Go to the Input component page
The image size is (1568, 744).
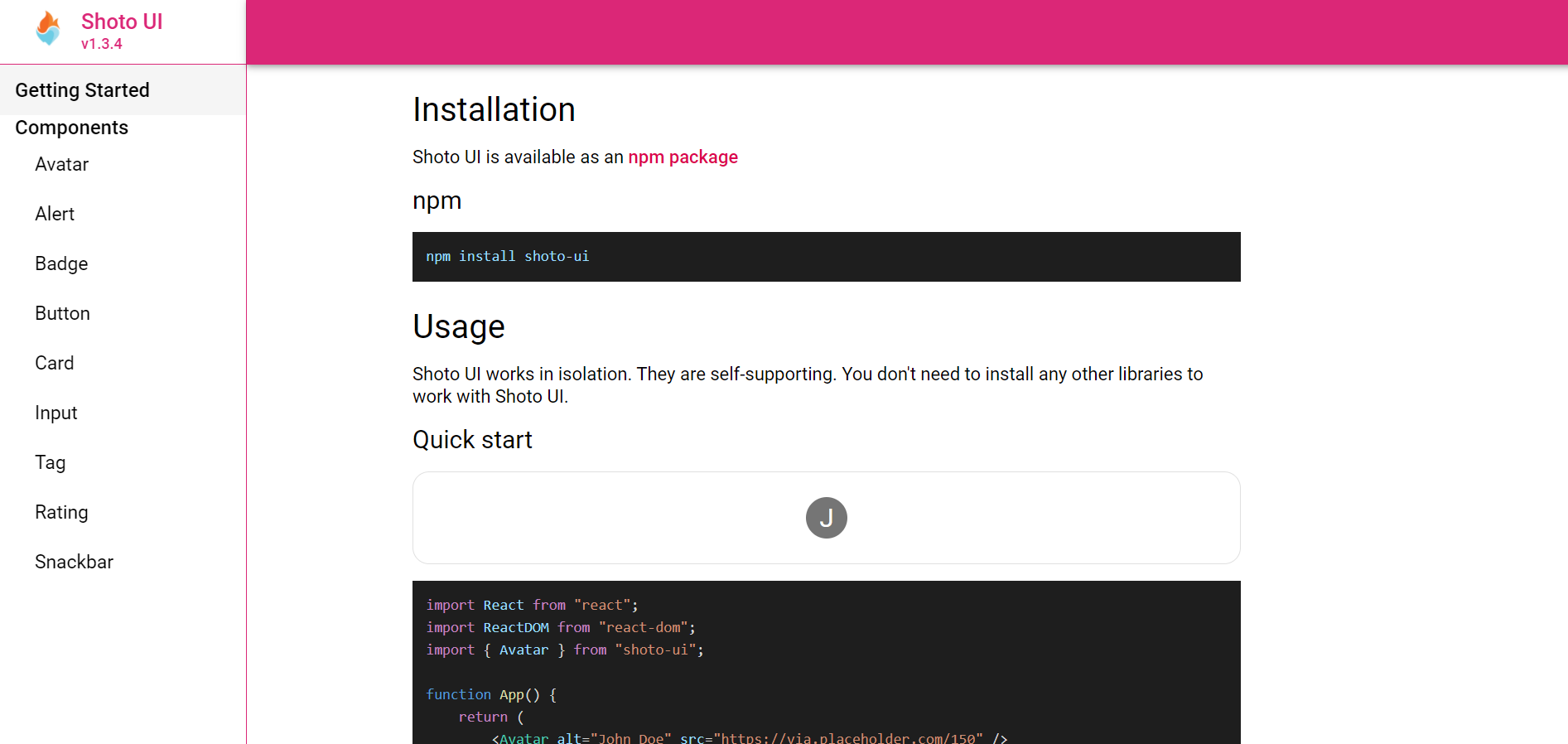pyautogui.click(x=56, y=413)
